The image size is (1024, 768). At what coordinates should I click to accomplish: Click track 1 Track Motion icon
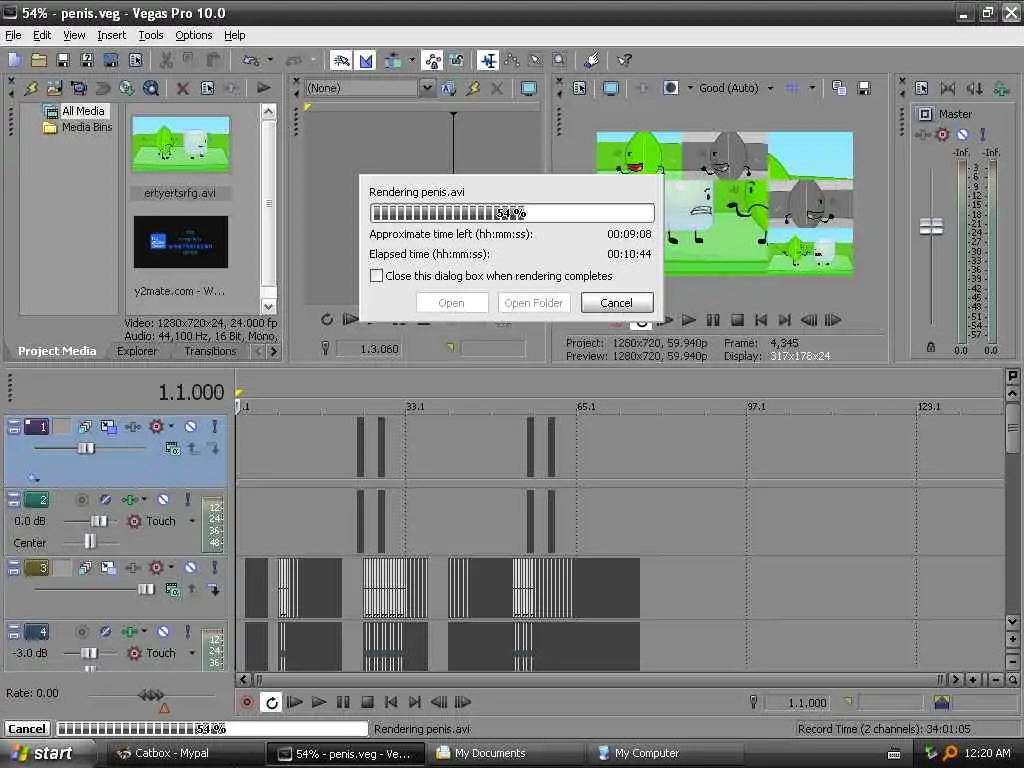[x=108, y=426]
